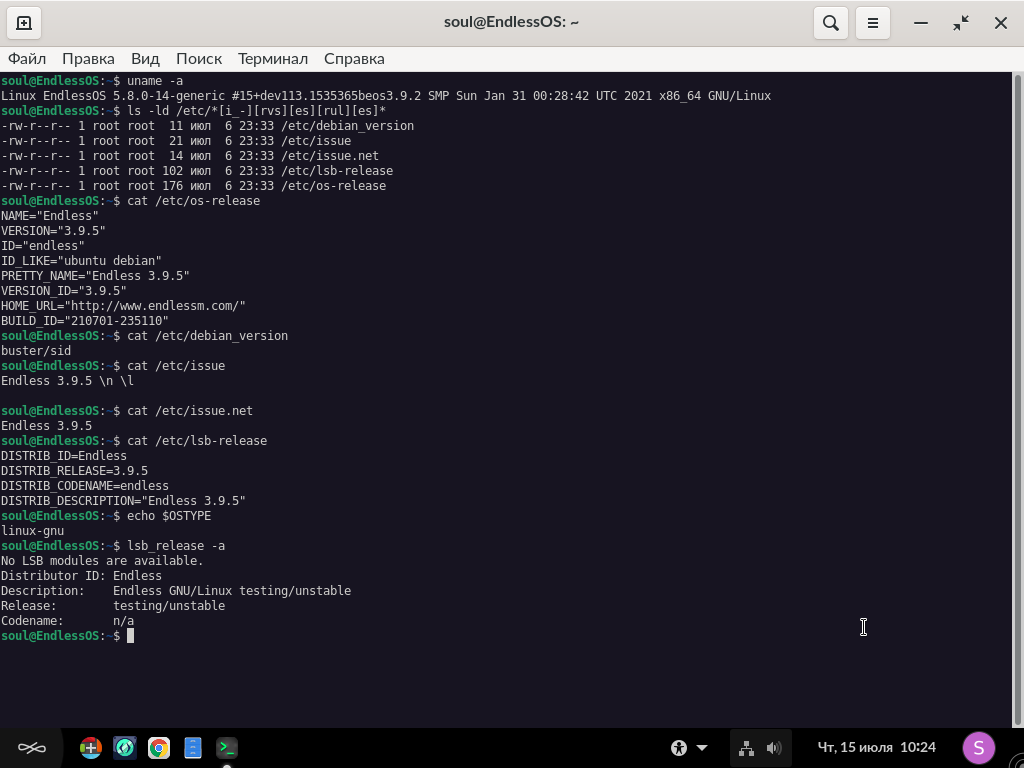Image resolution: width=1024 pixels, height=768 pixels.
Task: Click the line VERSION="3.9.5"
Action: [x=53, y=231]
